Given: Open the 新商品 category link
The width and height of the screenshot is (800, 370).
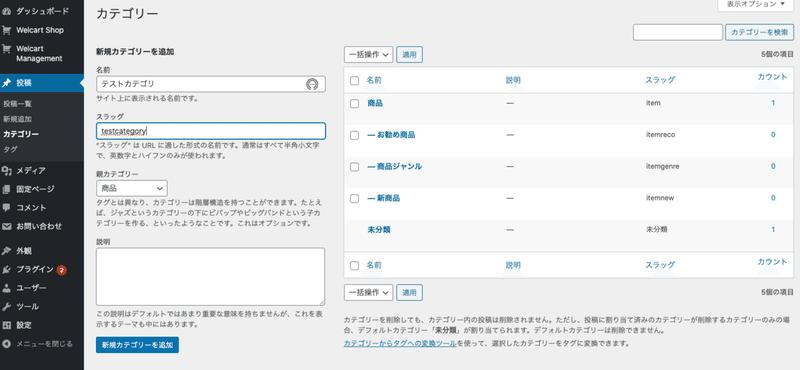Looking at the screenshot, I should click(x=384, y=198).
